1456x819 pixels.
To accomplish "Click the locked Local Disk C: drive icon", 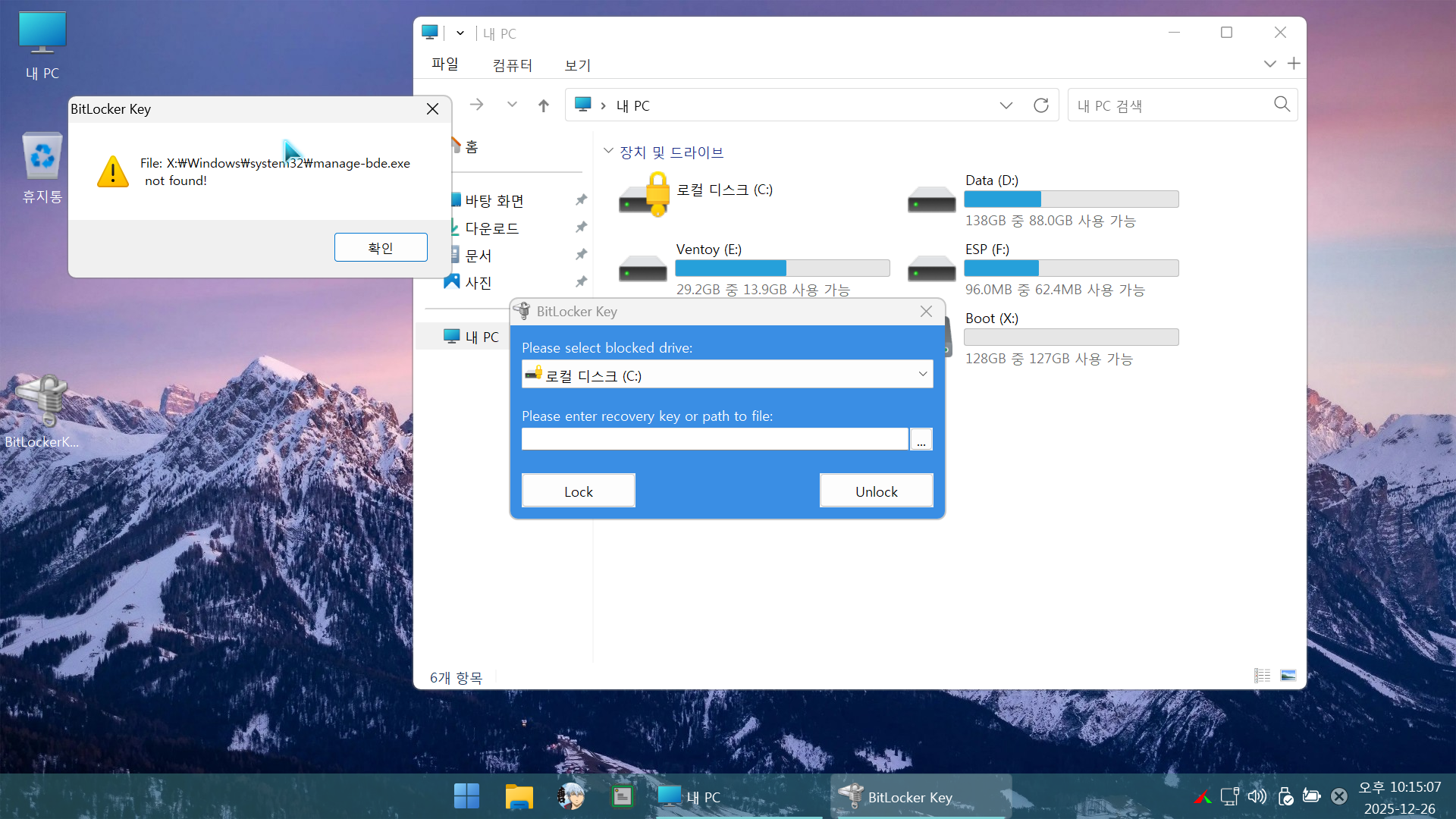I will [x=644, y=195].
